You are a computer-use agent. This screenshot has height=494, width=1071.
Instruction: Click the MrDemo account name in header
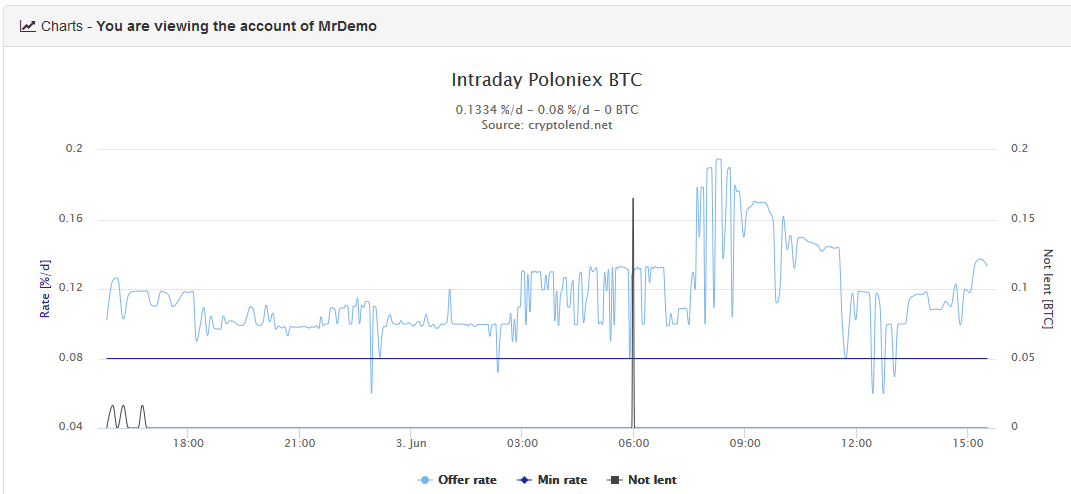pos(349,26)
